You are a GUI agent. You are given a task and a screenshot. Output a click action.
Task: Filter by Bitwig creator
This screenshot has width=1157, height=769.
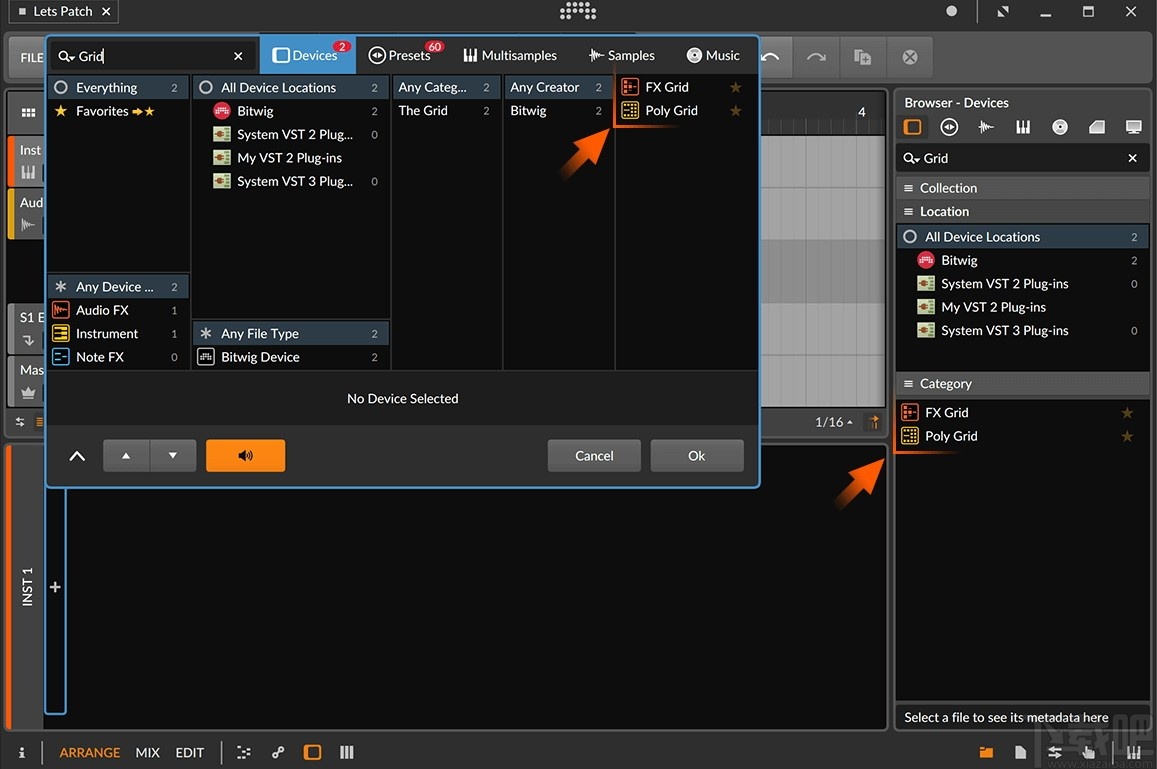[x=559, y=111]
